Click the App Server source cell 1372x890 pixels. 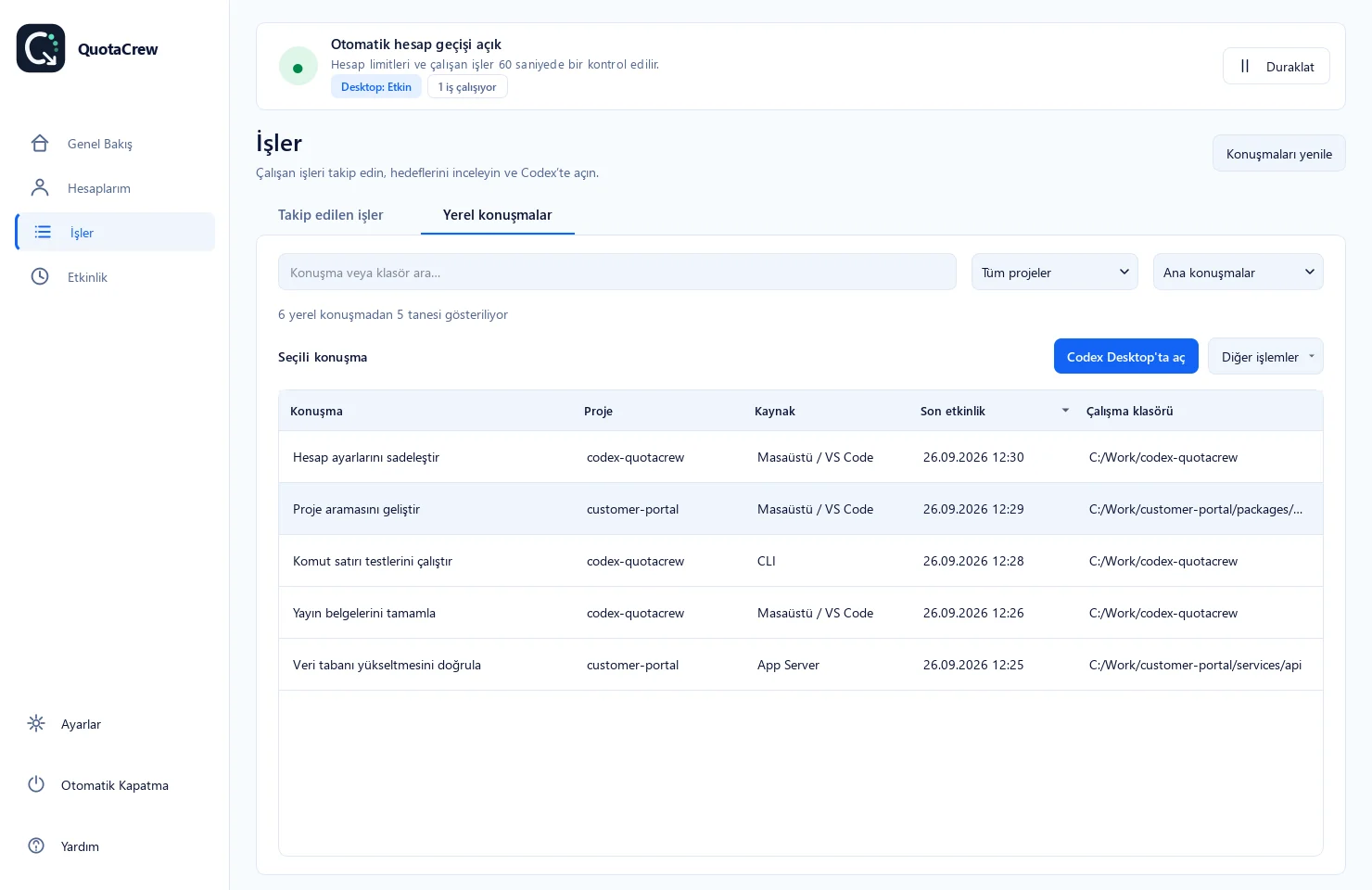(x=788, y=665)
